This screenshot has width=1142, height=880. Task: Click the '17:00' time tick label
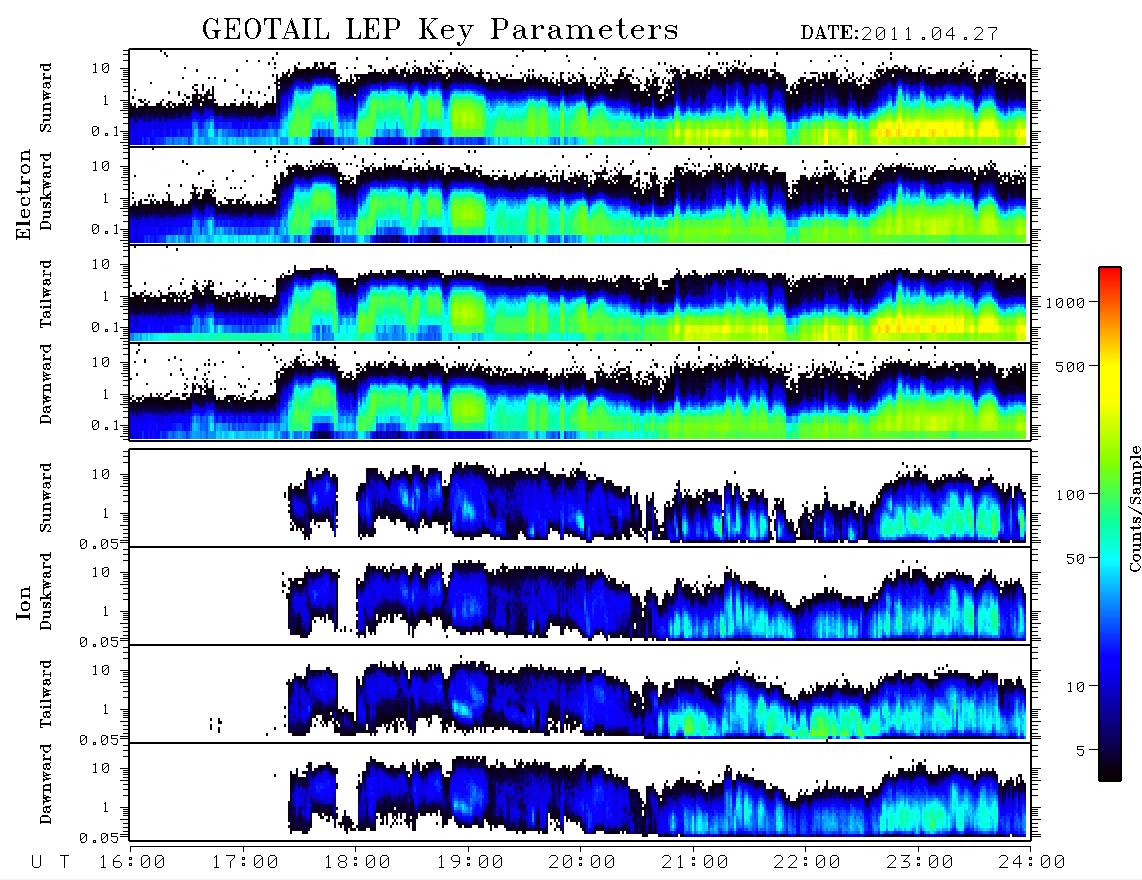pyautogui.click(x=245, y=862)
